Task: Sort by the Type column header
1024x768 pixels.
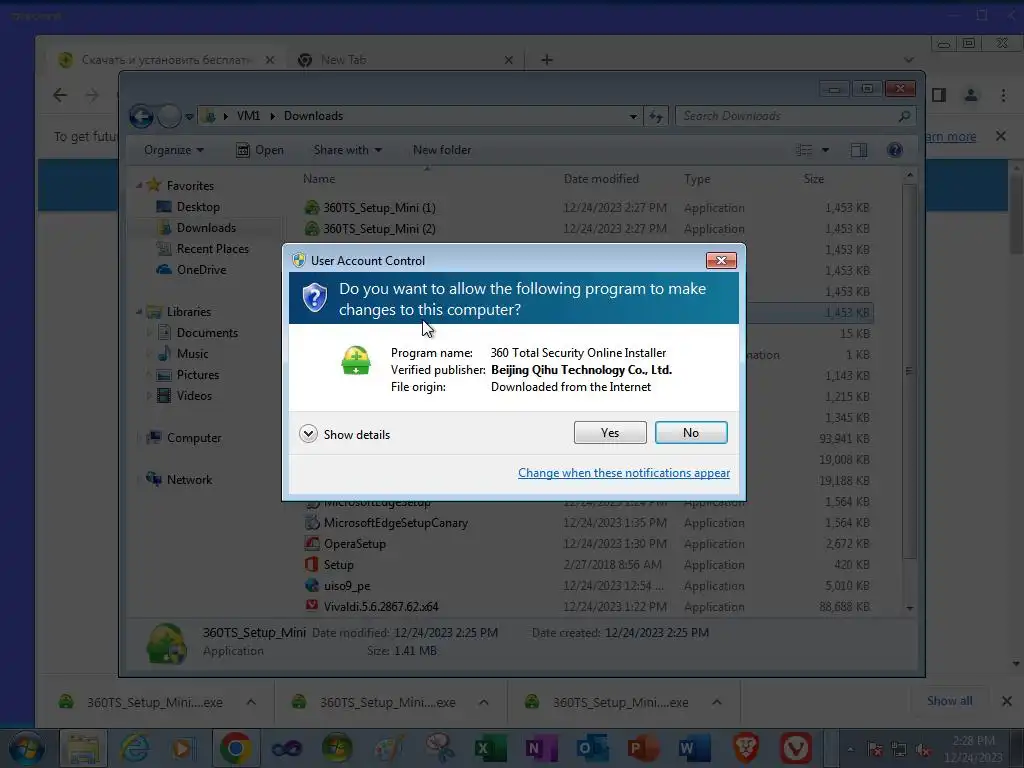Action: (x=697, y=179)
